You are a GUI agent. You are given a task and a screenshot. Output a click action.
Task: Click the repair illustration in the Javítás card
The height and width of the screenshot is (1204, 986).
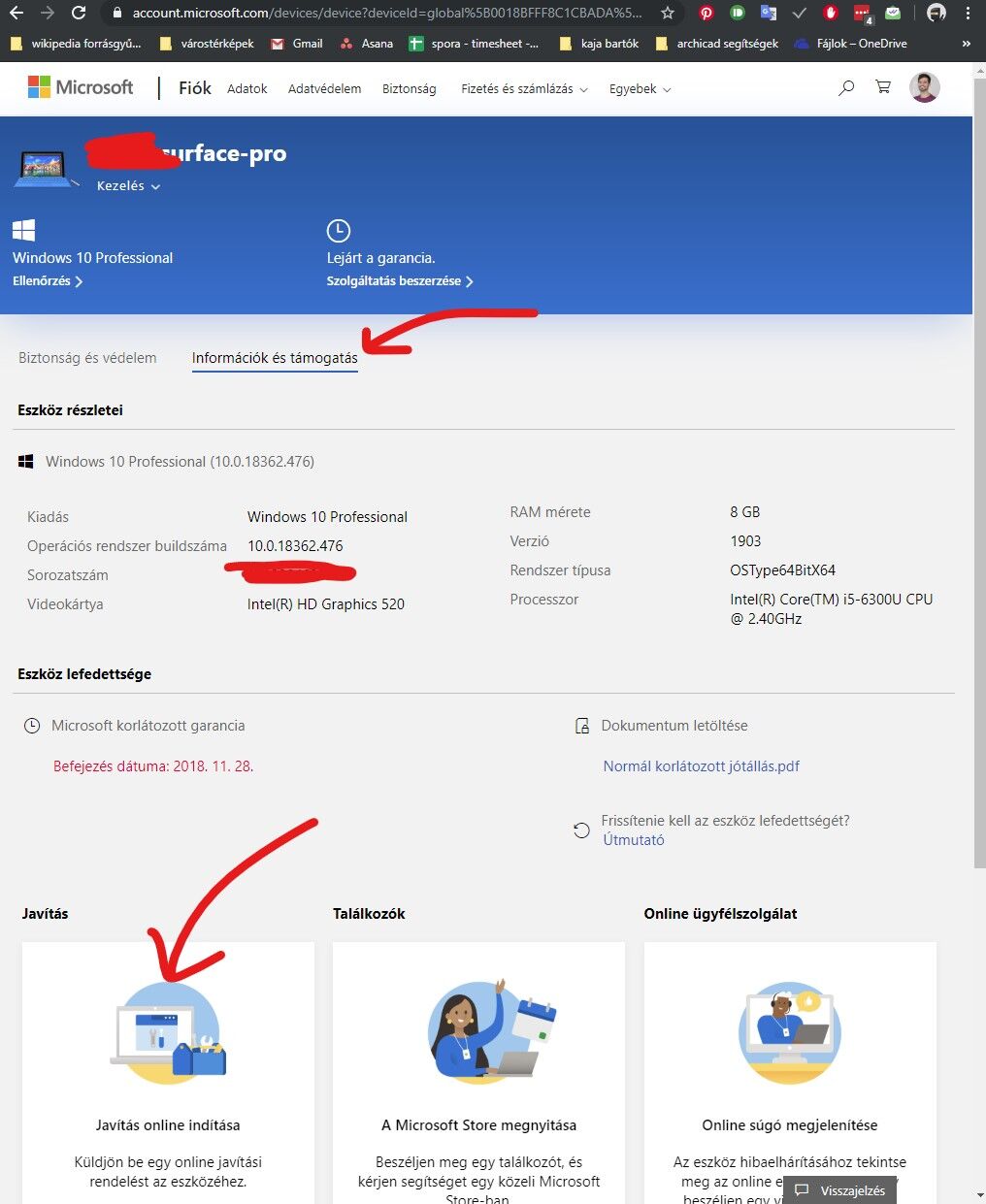[x=168, y=1031]
